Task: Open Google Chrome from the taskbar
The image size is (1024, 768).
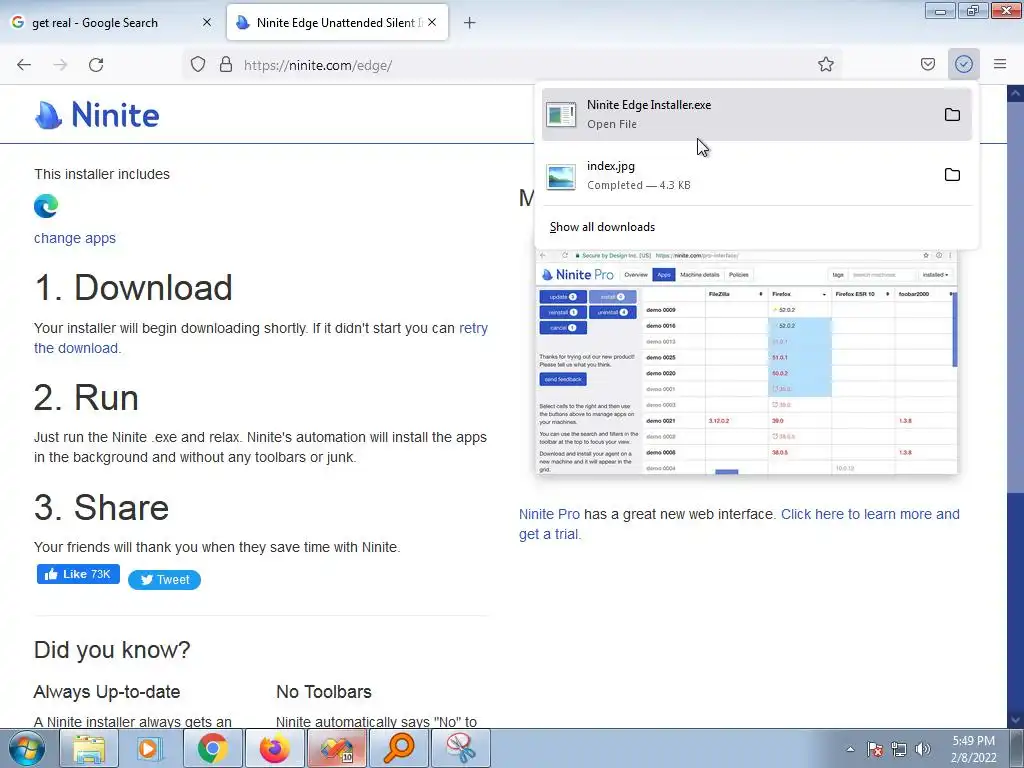Action: pyautogui.click(x=212, y=748)
